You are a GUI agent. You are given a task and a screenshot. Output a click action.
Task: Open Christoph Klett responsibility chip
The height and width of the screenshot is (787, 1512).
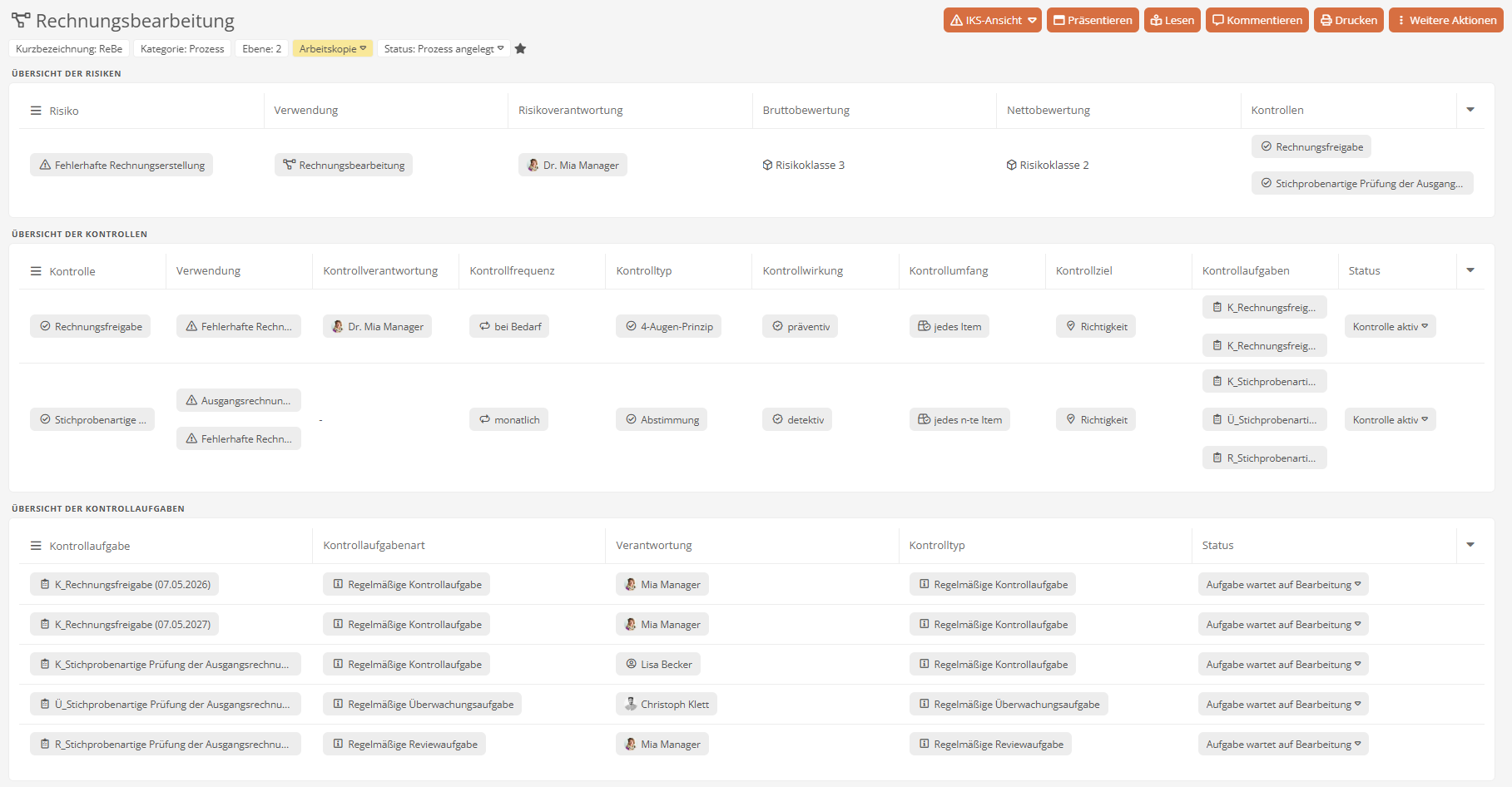[667, 704]
